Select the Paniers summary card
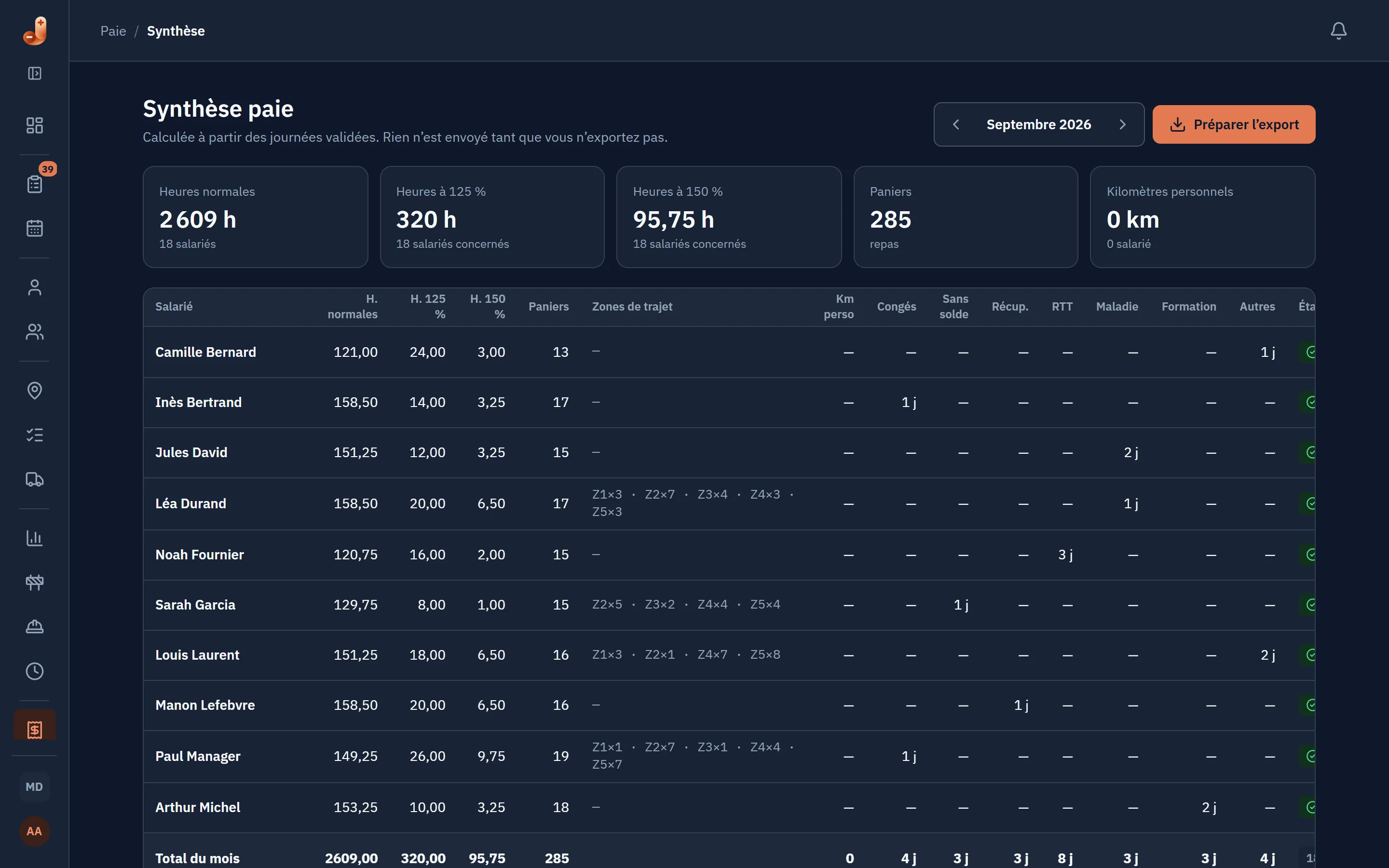Viewport: 1389px width, 868px height. point(966,217)
